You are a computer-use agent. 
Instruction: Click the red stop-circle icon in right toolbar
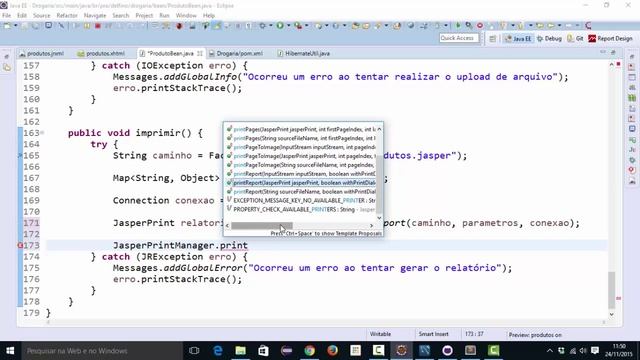(x=480, y=26)
